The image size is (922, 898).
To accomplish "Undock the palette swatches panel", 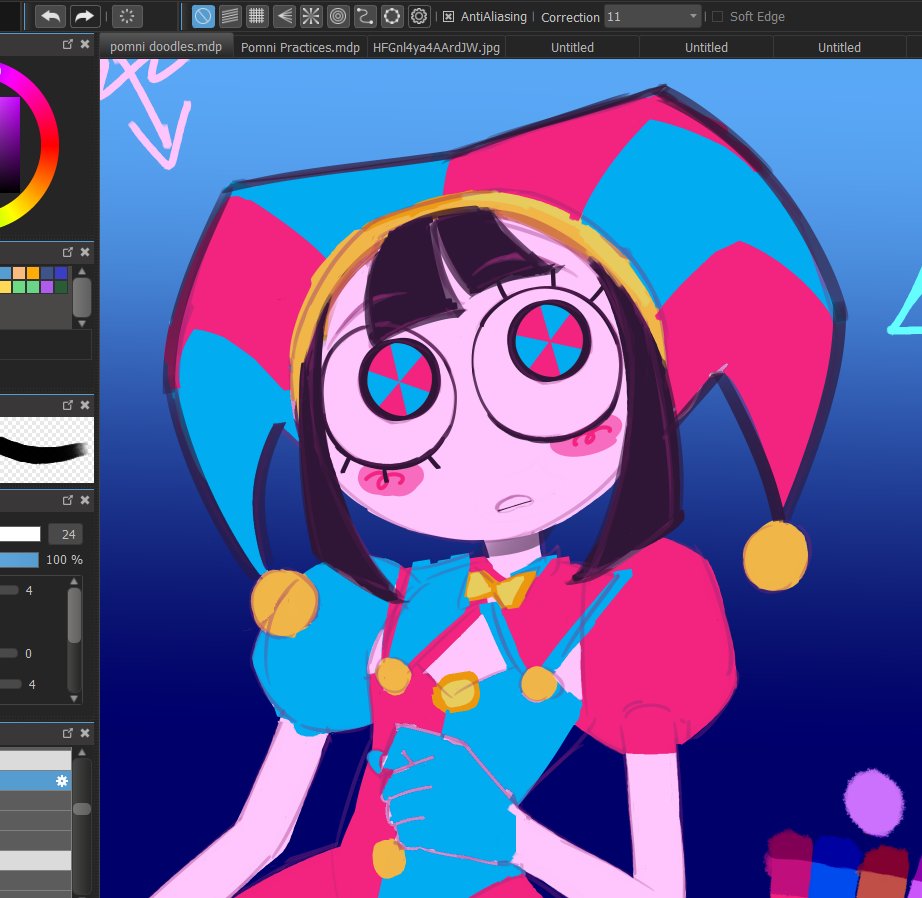I will (68, 252).
